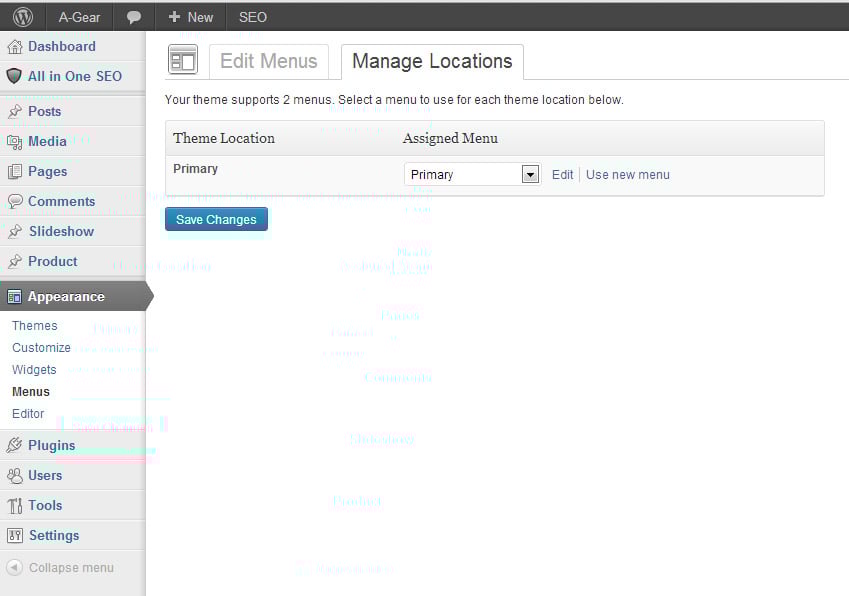Click the Dashboard home icon

[14, 47]
